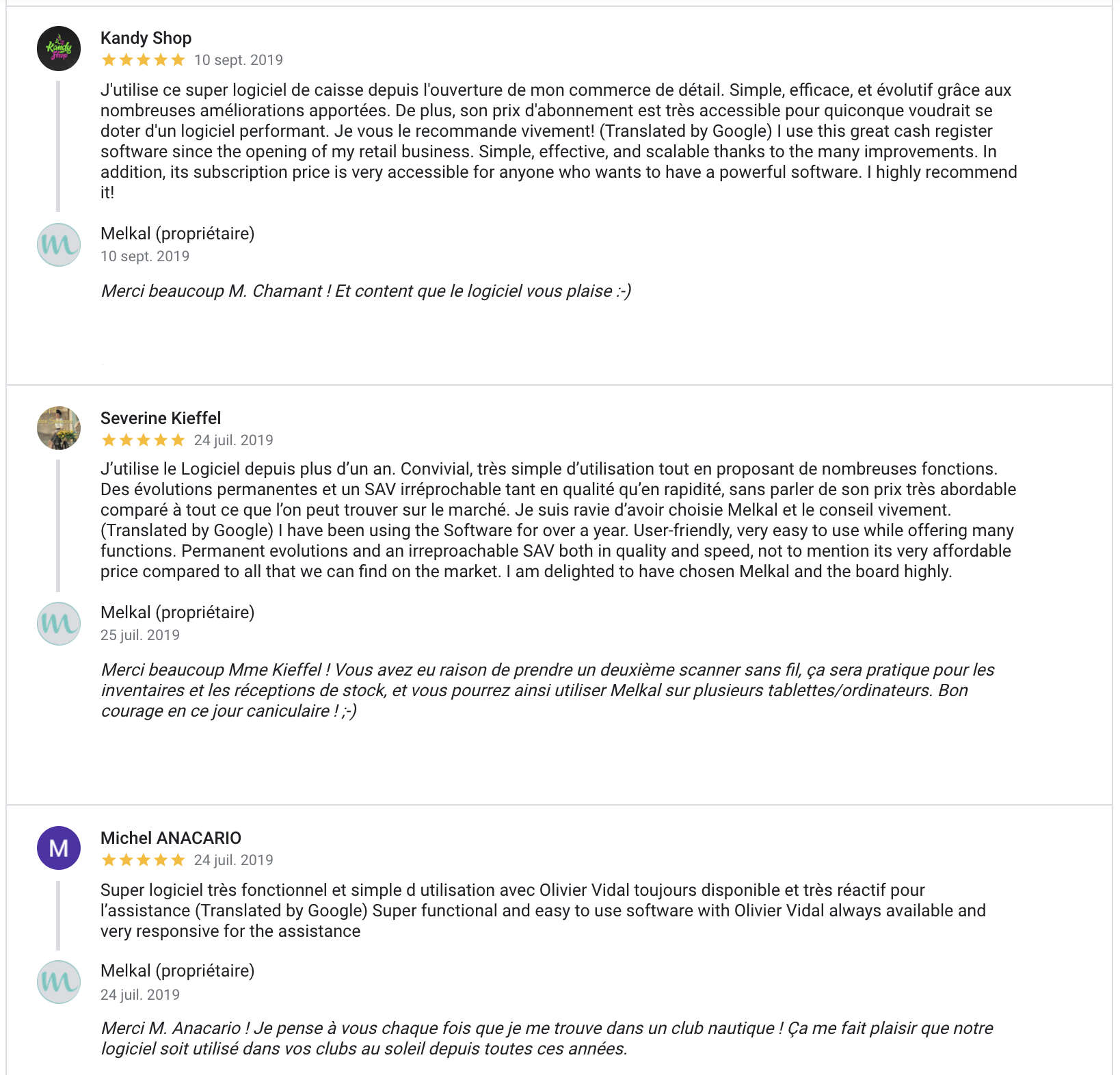
Task: Click Michel ANACARIO's review date next to his stars
Action: [233, 860]
